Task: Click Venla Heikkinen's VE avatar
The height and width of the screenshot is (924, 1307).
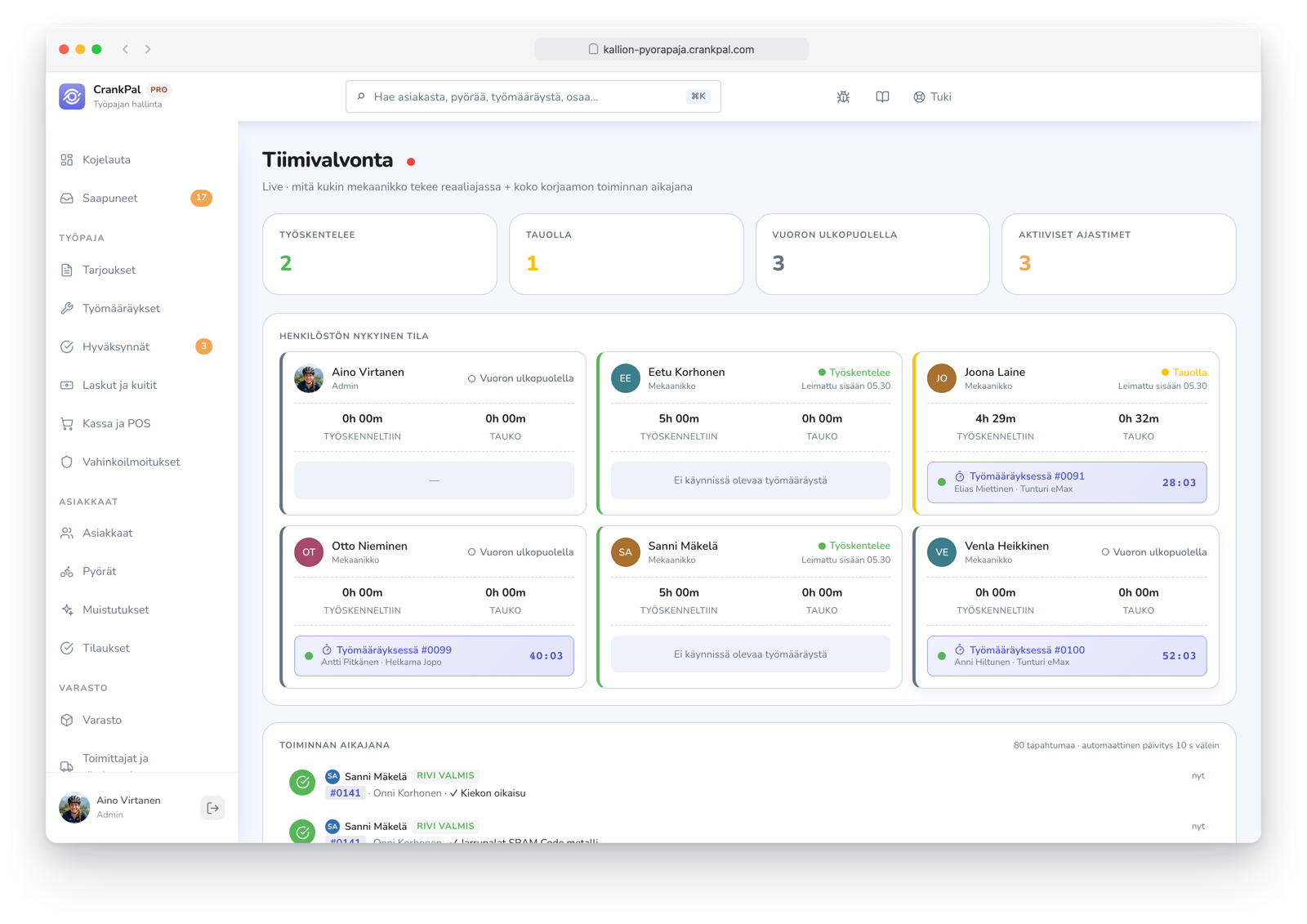Action: (x=942, y=552)
